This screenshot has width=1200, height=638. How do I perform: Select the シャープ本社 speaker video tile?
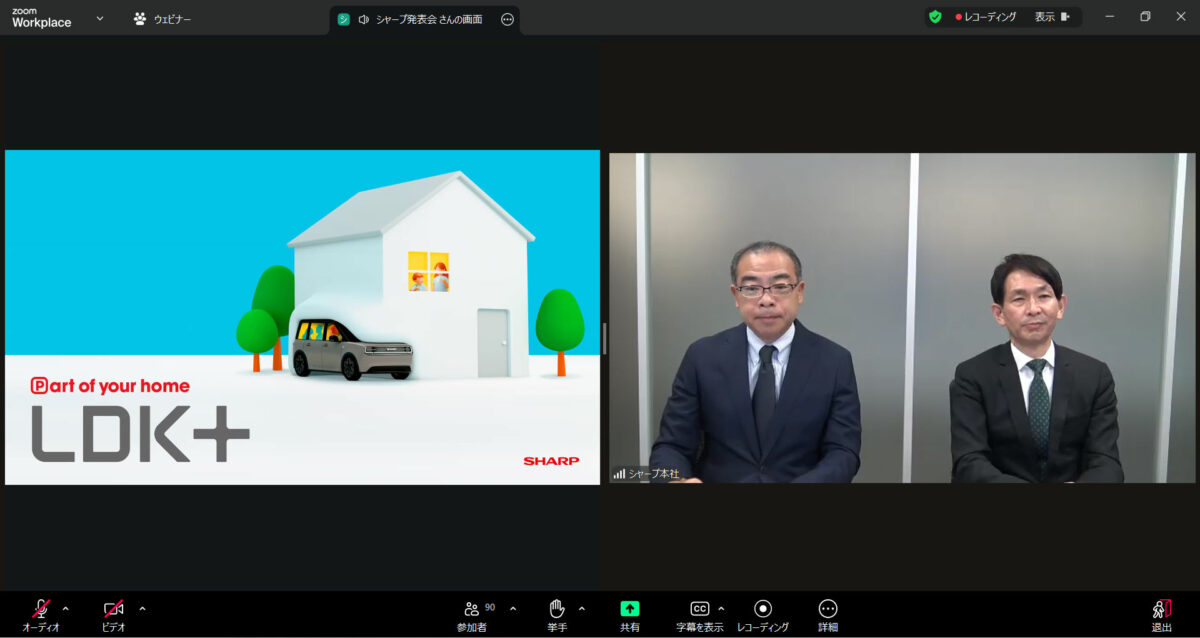[x=902, y=318]
